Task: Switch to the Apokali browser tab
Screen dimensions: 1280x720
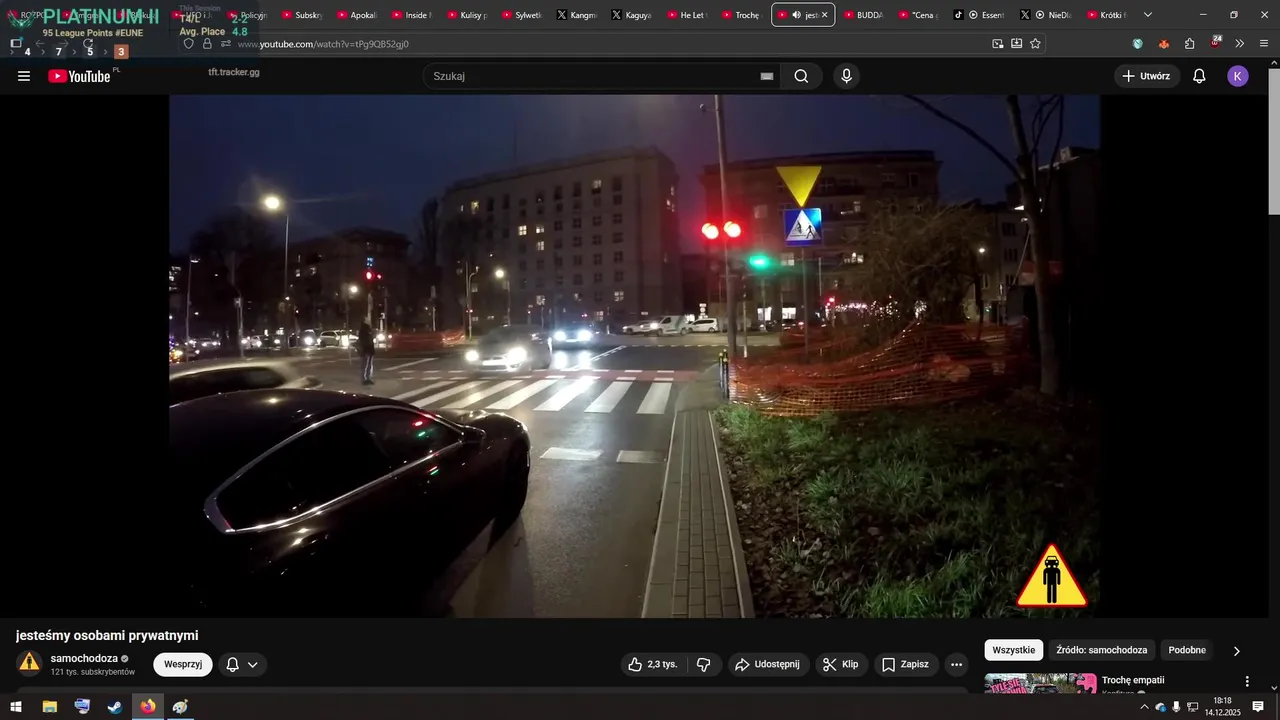Action: pos(356,15)
